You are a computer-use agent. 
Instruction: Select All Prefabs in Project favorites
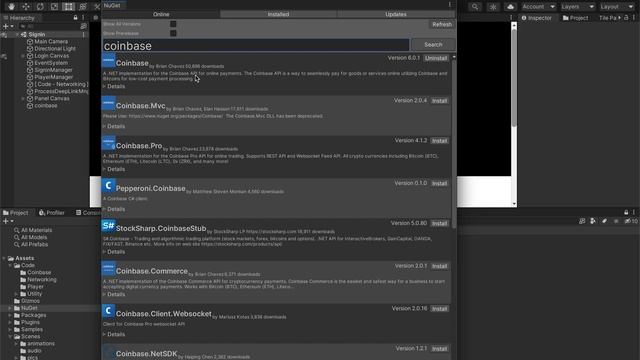(x=34, y=244)
